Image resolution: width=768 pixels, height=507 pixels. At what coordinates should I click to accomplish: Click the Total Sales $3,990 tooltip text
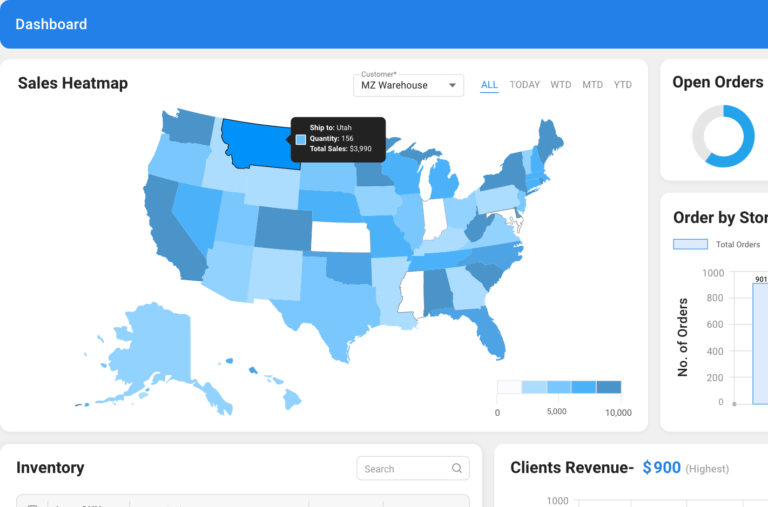click(340, 148)
